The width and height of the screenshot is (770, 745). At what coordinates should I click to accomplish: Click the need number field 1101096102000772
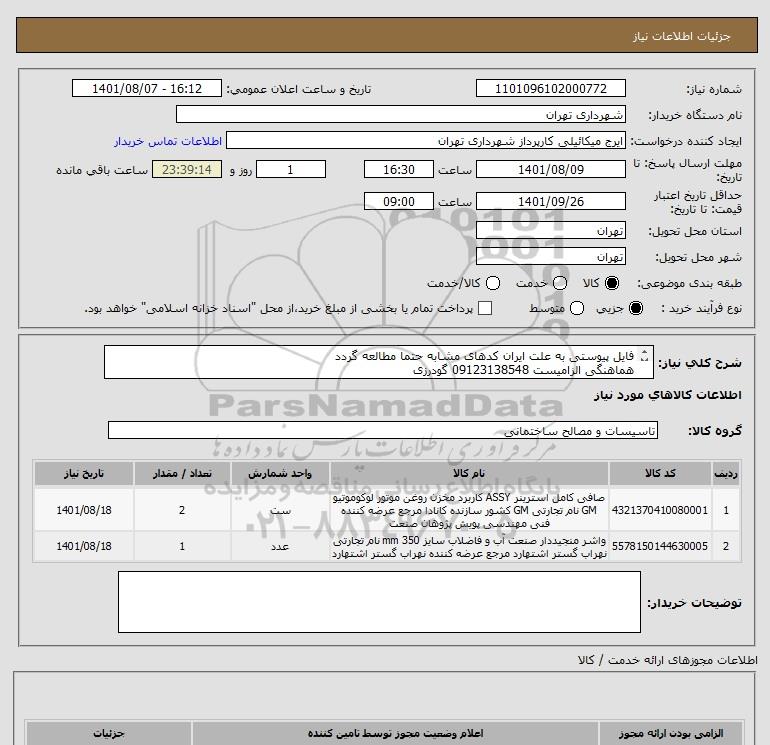click(x=550, y=88)
